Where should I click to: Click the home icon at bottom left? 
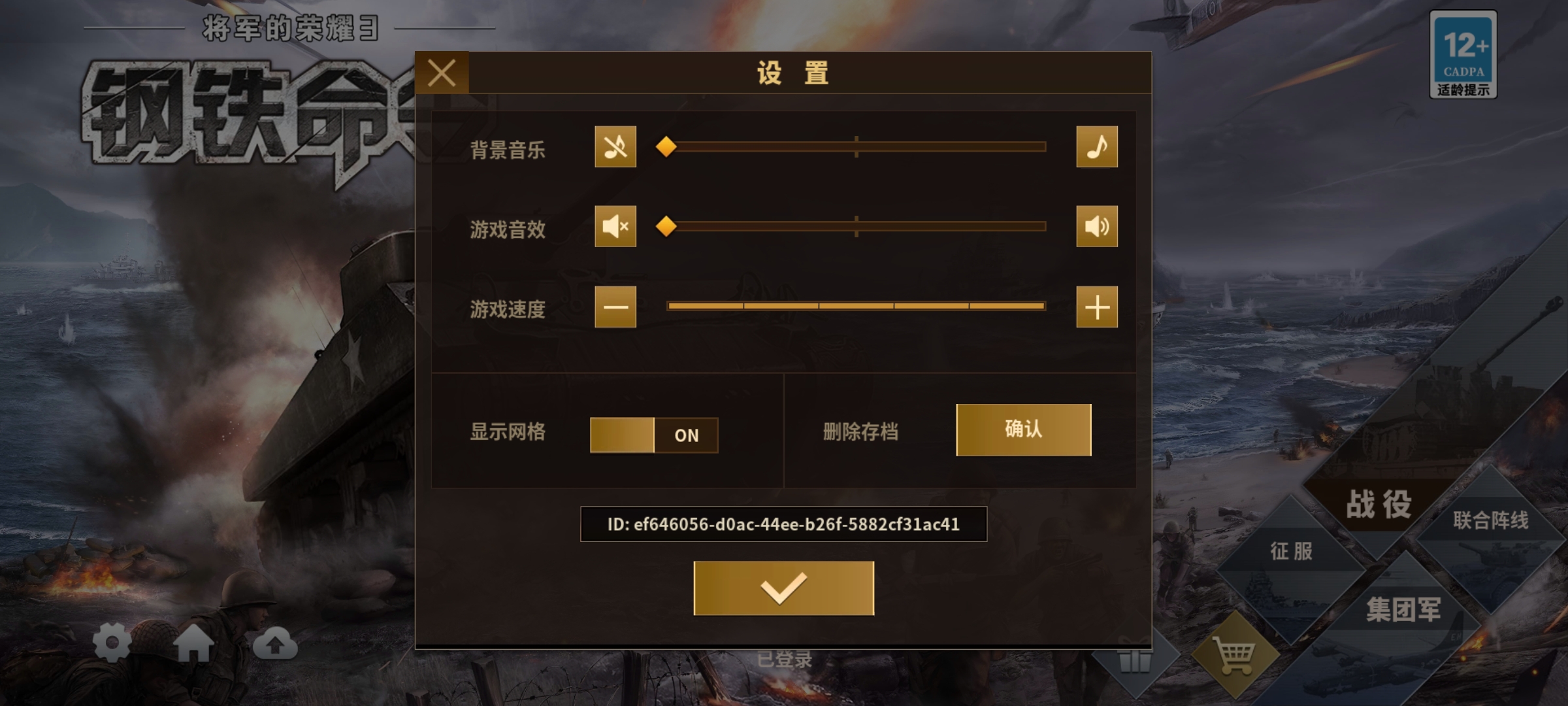click(x=194, y=643)
